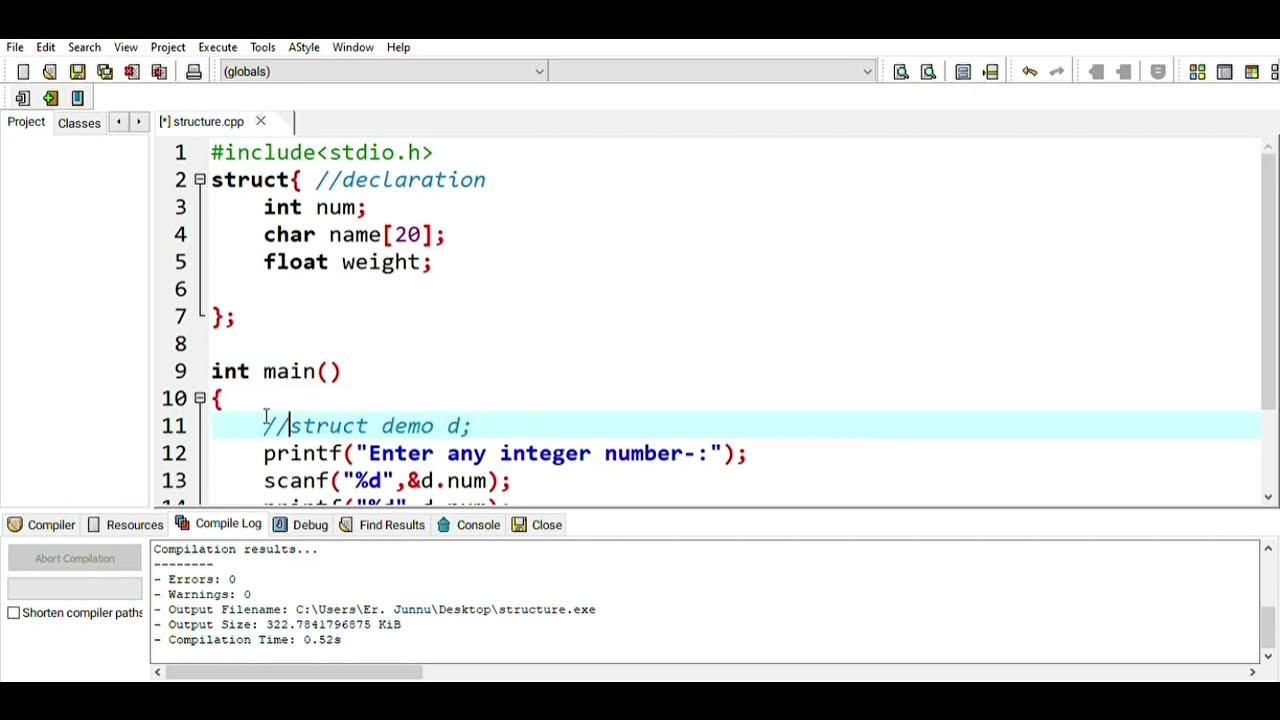The image size is (1280, 720).
Task: Click on 'float weight;' code line
Action: point(347,262)
